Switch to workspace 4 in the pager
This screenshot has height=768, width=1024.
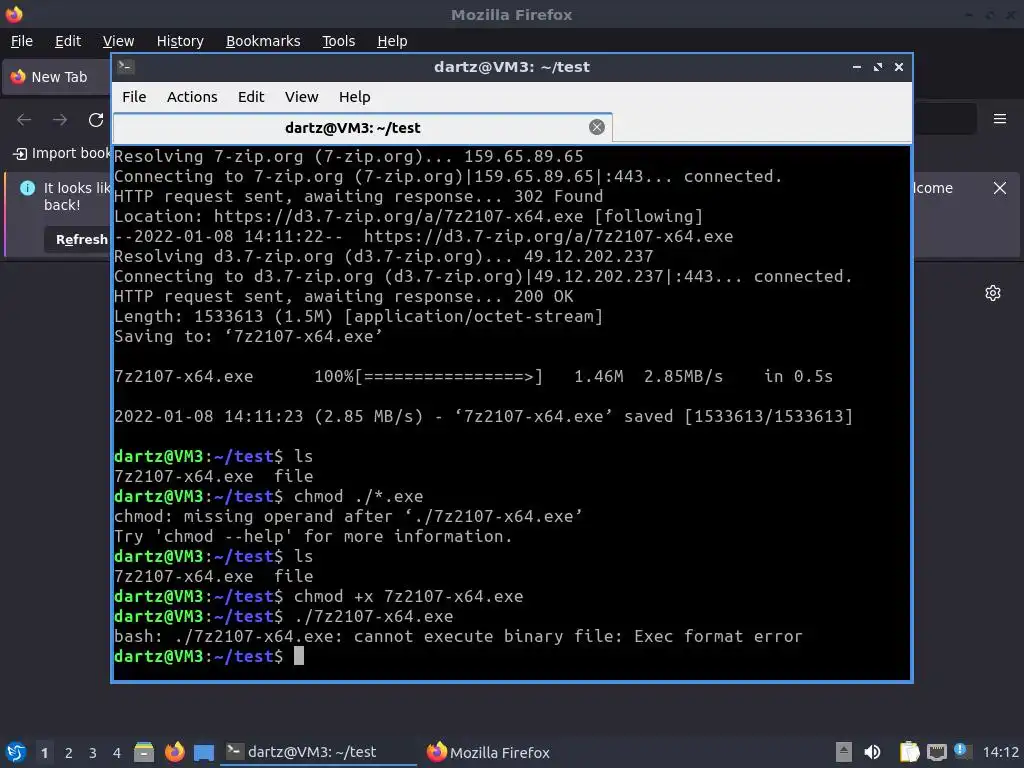(x=117, y=753)
